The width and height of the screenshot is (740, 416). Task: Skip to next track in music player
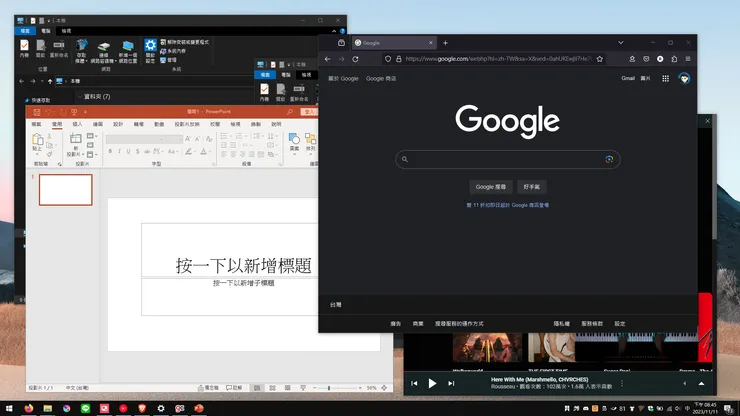451,383
